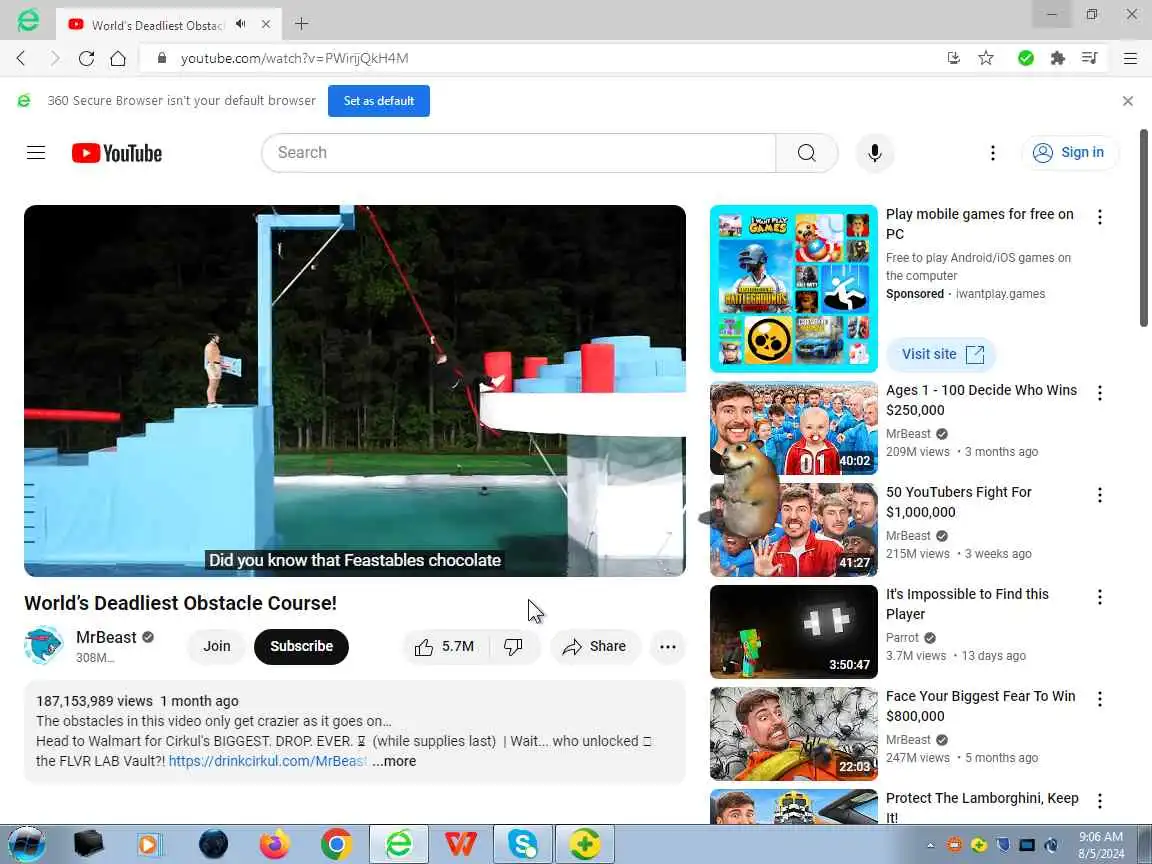1152x864 pixels.
Task: Open the media playlist toolbar icon
Action: (1090, 58)
